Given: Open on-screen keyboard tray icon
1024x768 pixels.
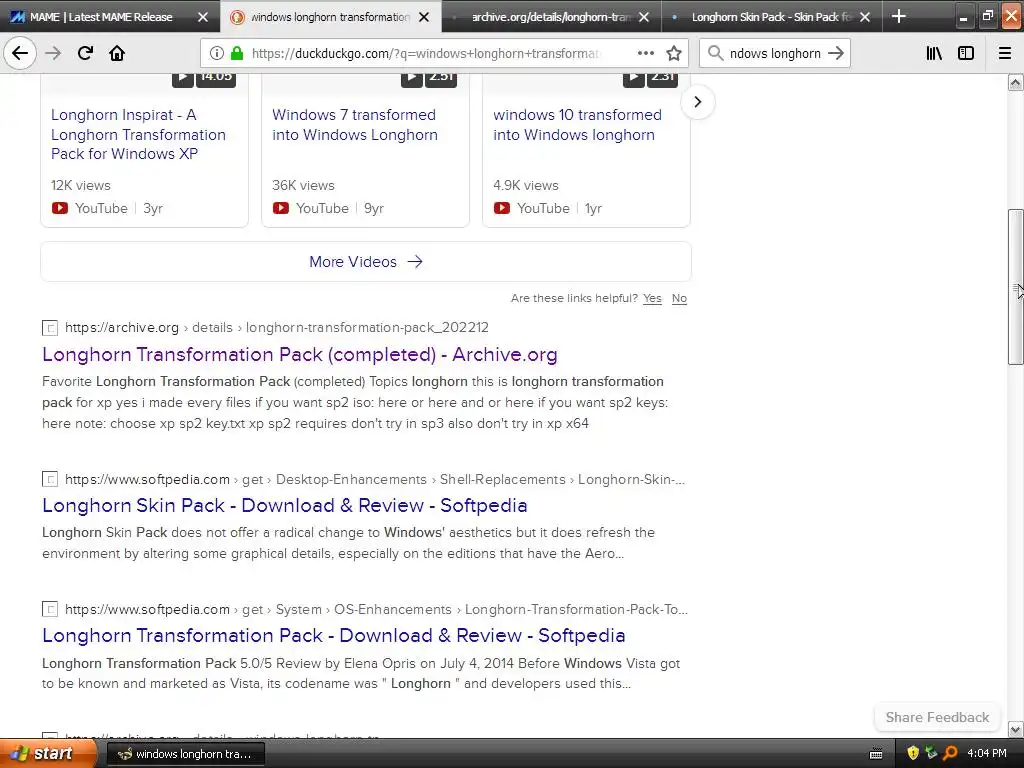Looking at the screenshot, I should coord(876,754).
